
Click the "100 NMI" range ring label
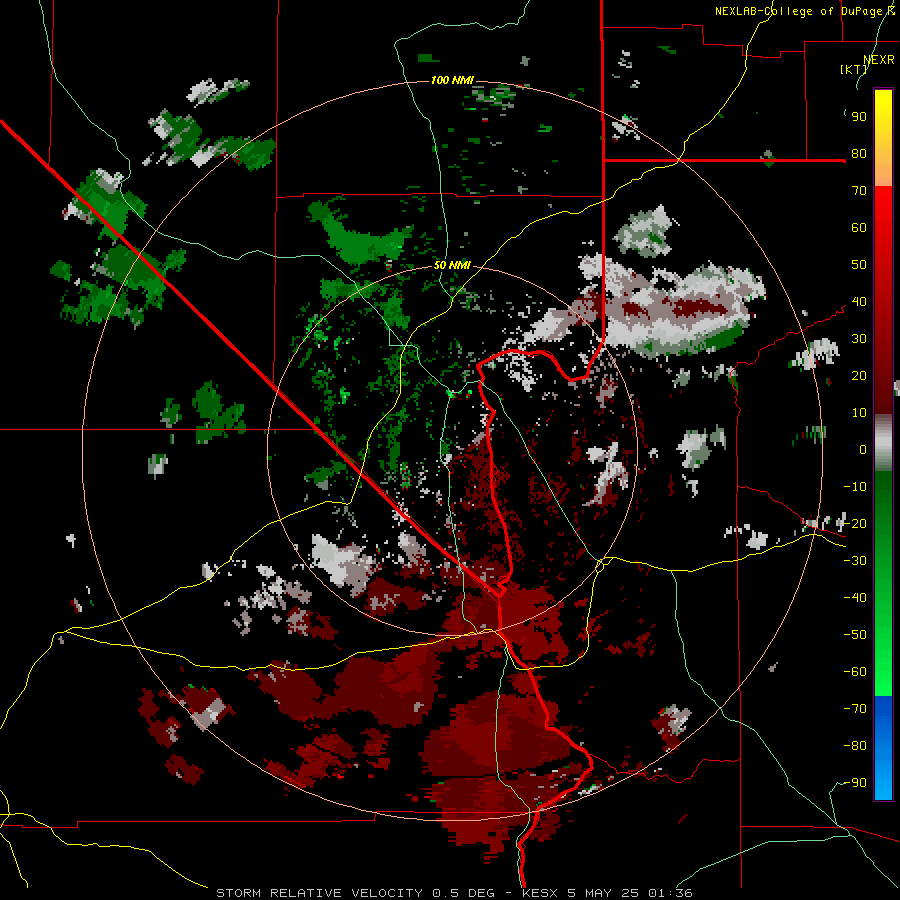(x=452, y=80)
